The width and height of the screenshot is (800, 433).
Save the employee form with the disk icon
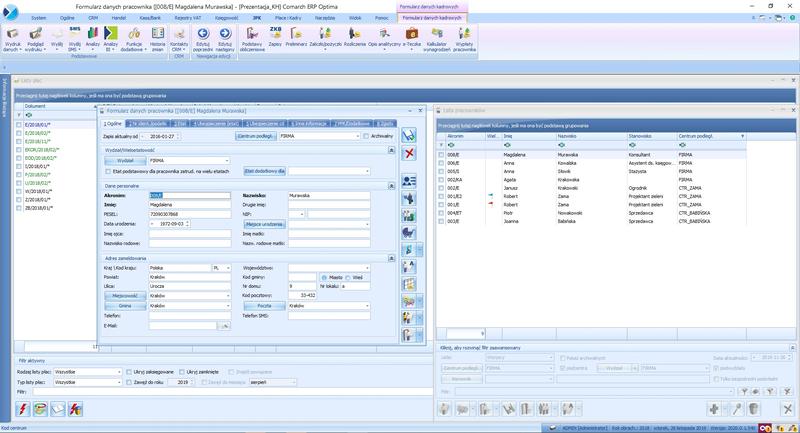(x=408, y=135)
